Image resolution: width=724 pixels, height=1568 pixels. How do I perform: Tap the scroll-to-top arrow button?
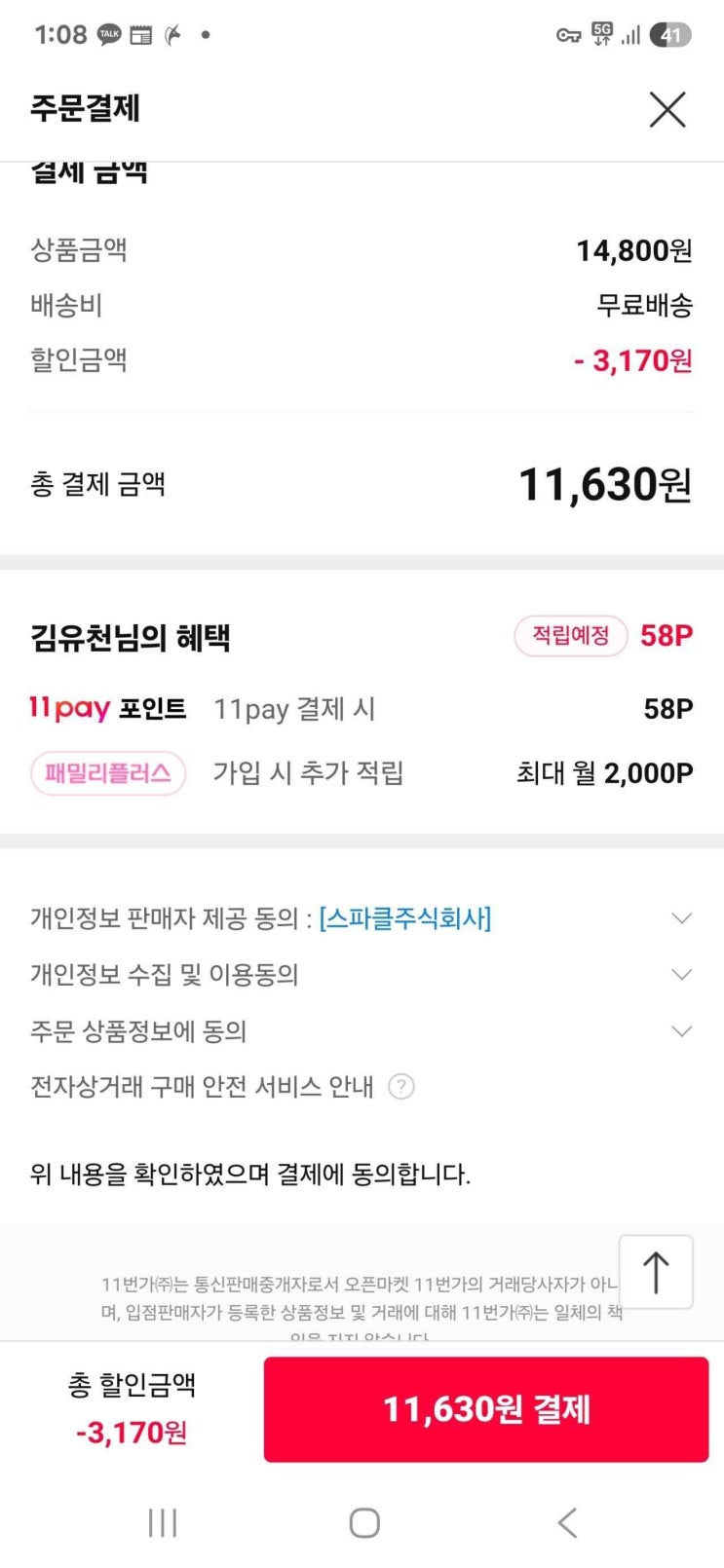click(x=656, y=1272)
